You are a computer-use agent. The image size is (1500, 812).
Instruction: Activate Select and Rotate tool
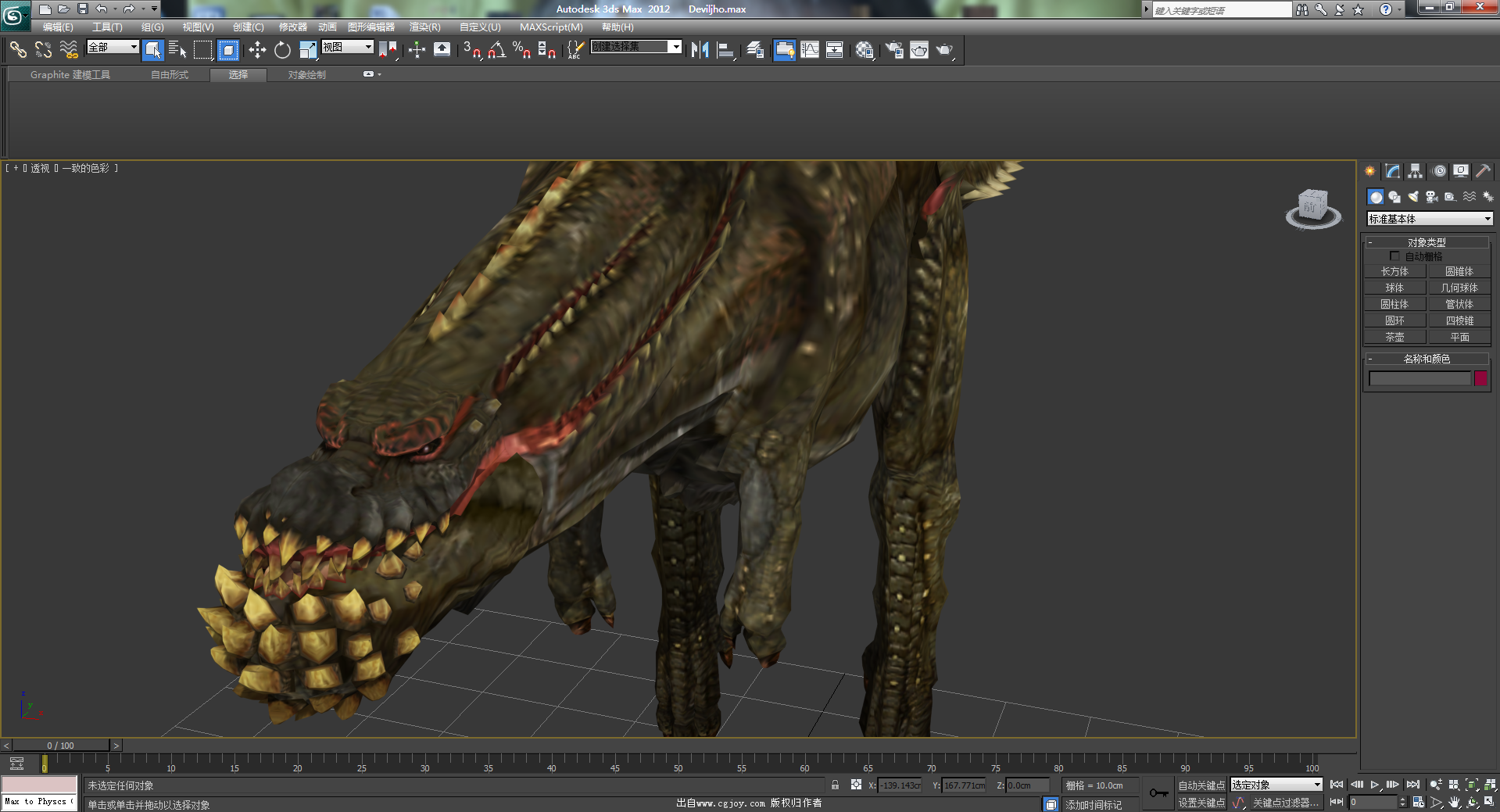click(282, 50)
